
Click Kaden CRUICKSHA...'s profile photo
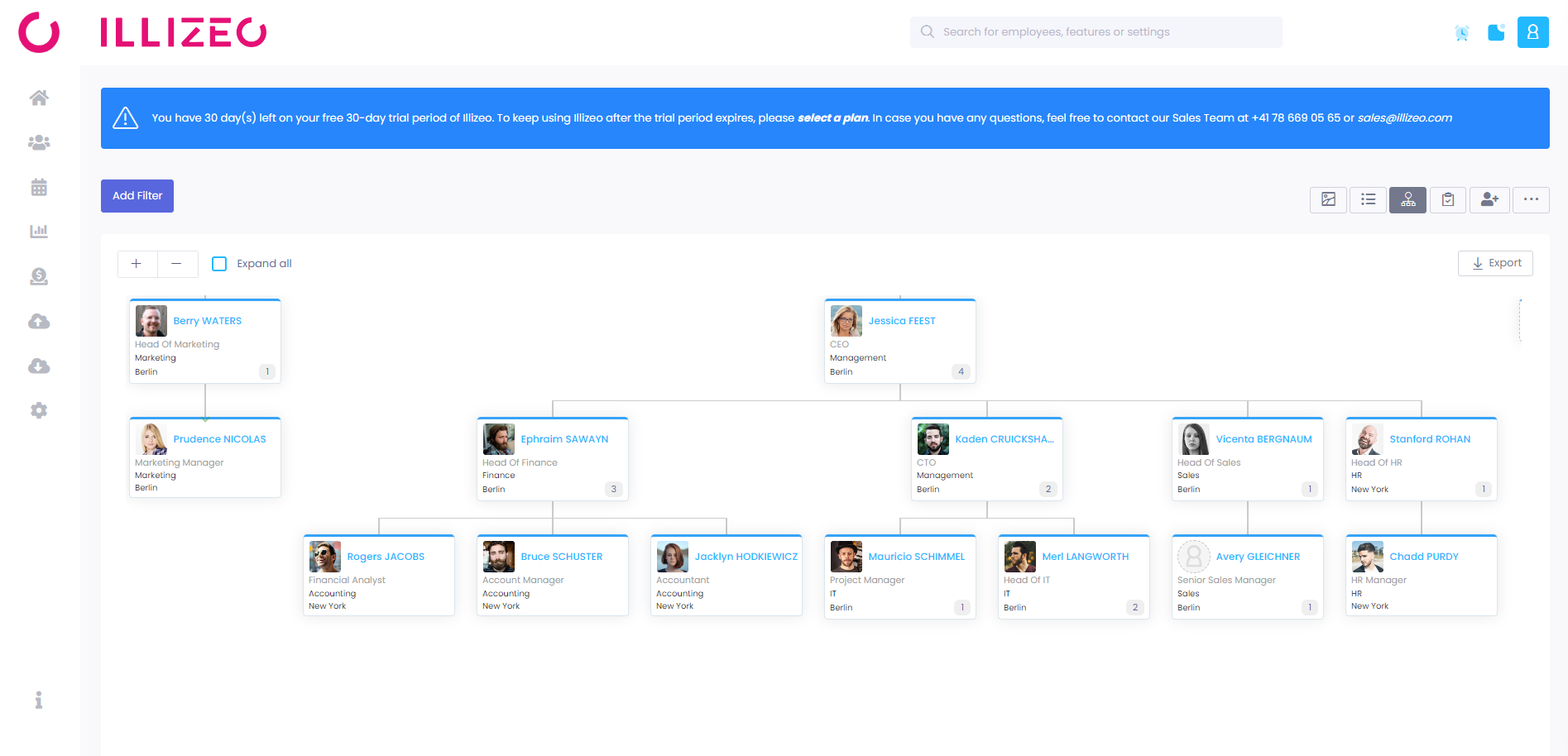point(933,439)
